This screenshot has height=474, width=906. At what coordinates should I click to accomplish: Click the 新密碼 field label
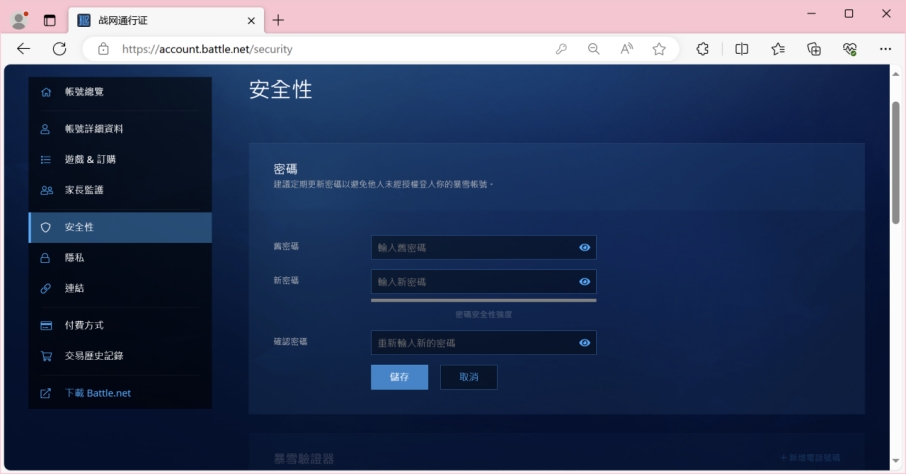(x=286, y=280)
